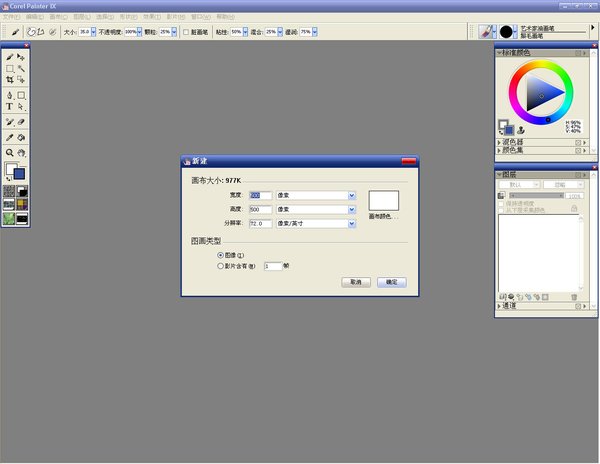Open the 帮助 menu

pyautogui.click(x=225, y=17)
